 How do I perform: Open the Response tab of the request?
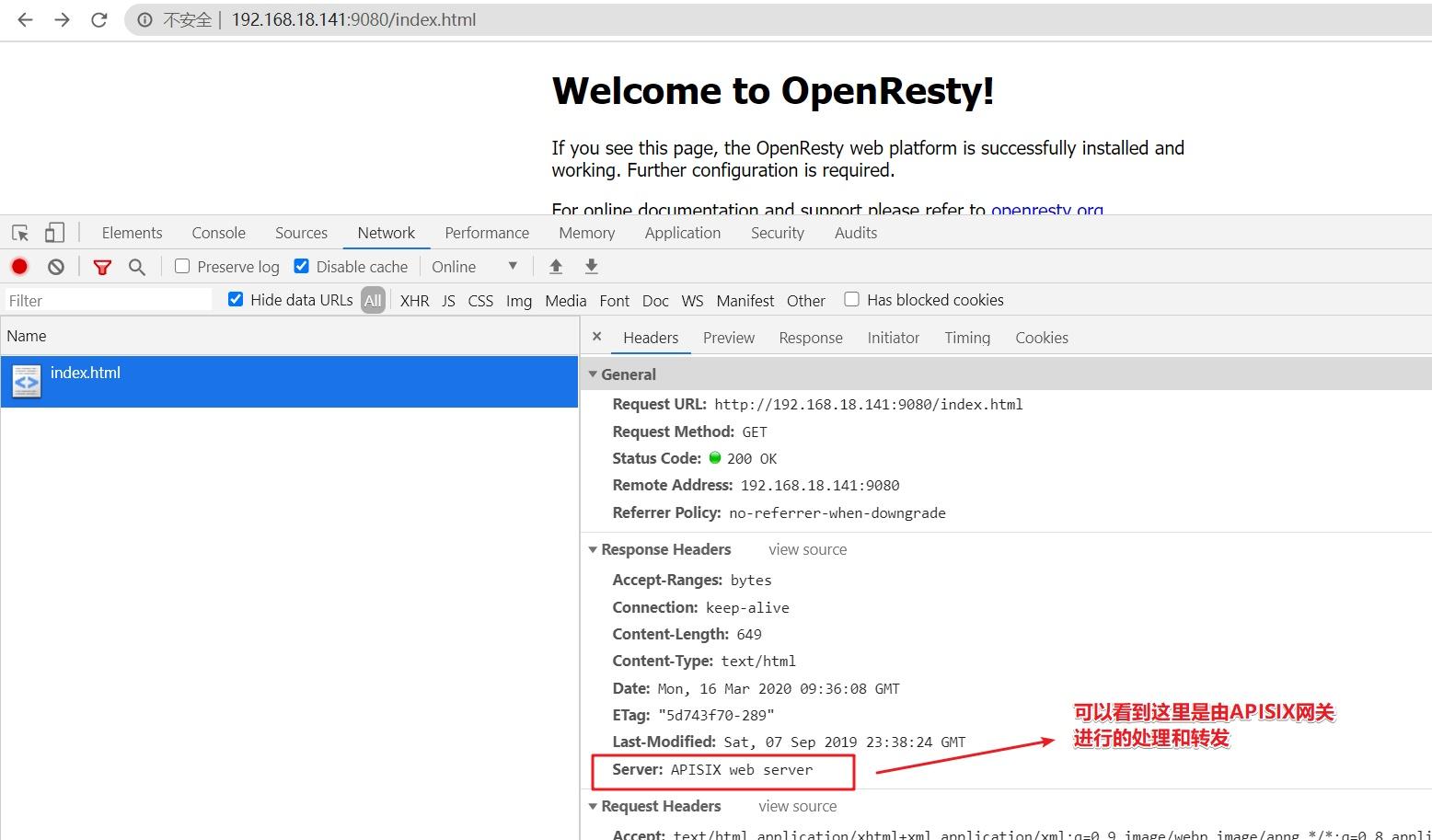point(811,338)
